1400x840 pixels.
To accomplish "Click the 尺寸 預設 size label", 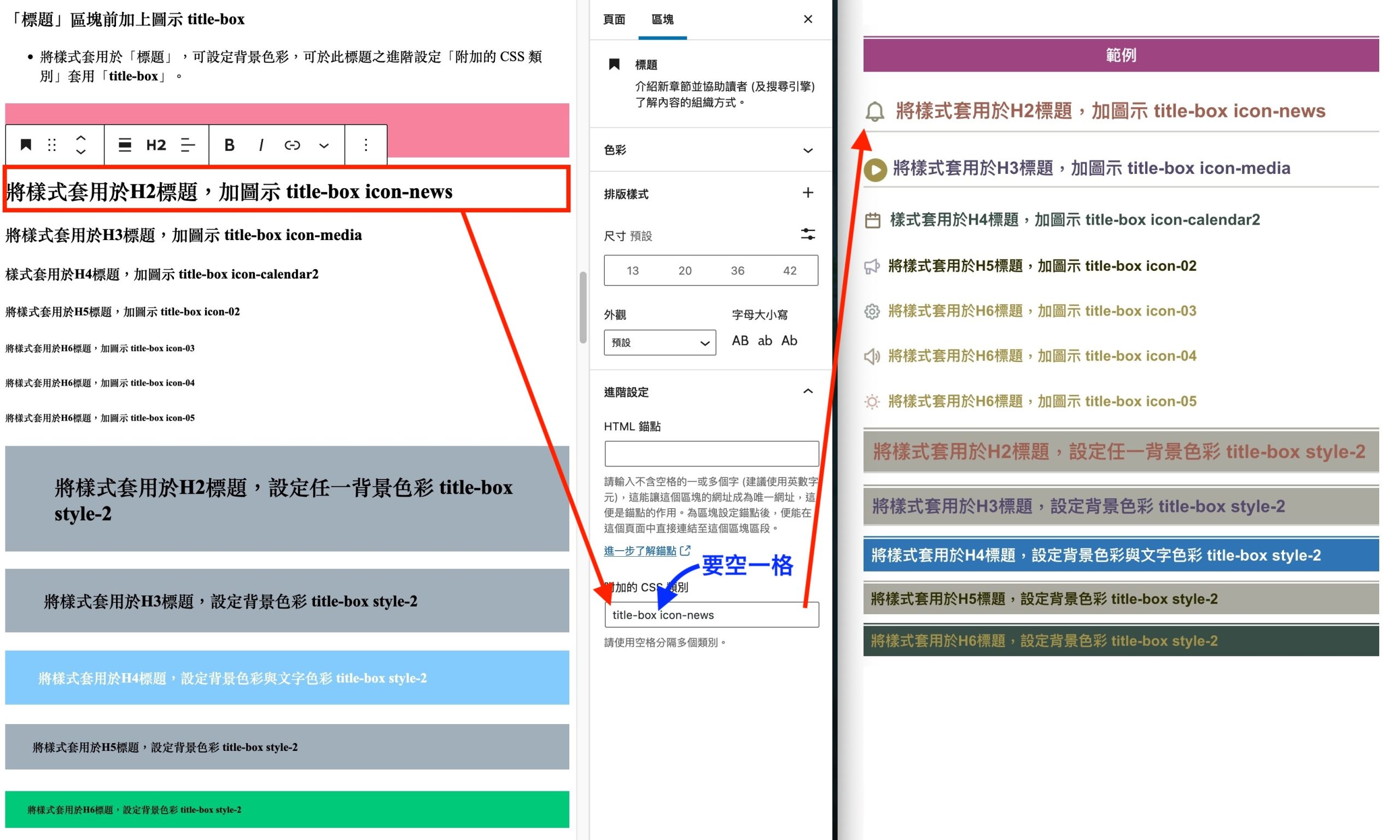I will point(628,236).
